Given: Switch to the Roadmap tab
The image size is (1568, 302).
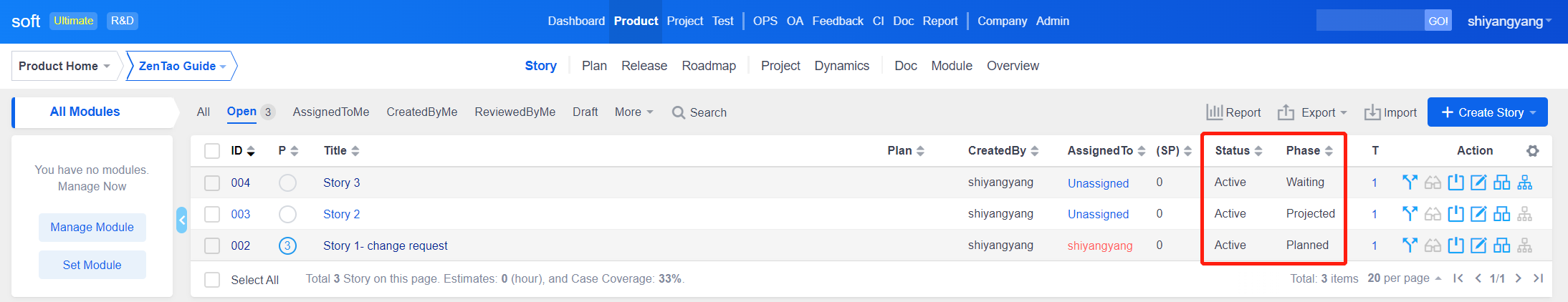Looking at the screenshot, I should click(708, 66).
